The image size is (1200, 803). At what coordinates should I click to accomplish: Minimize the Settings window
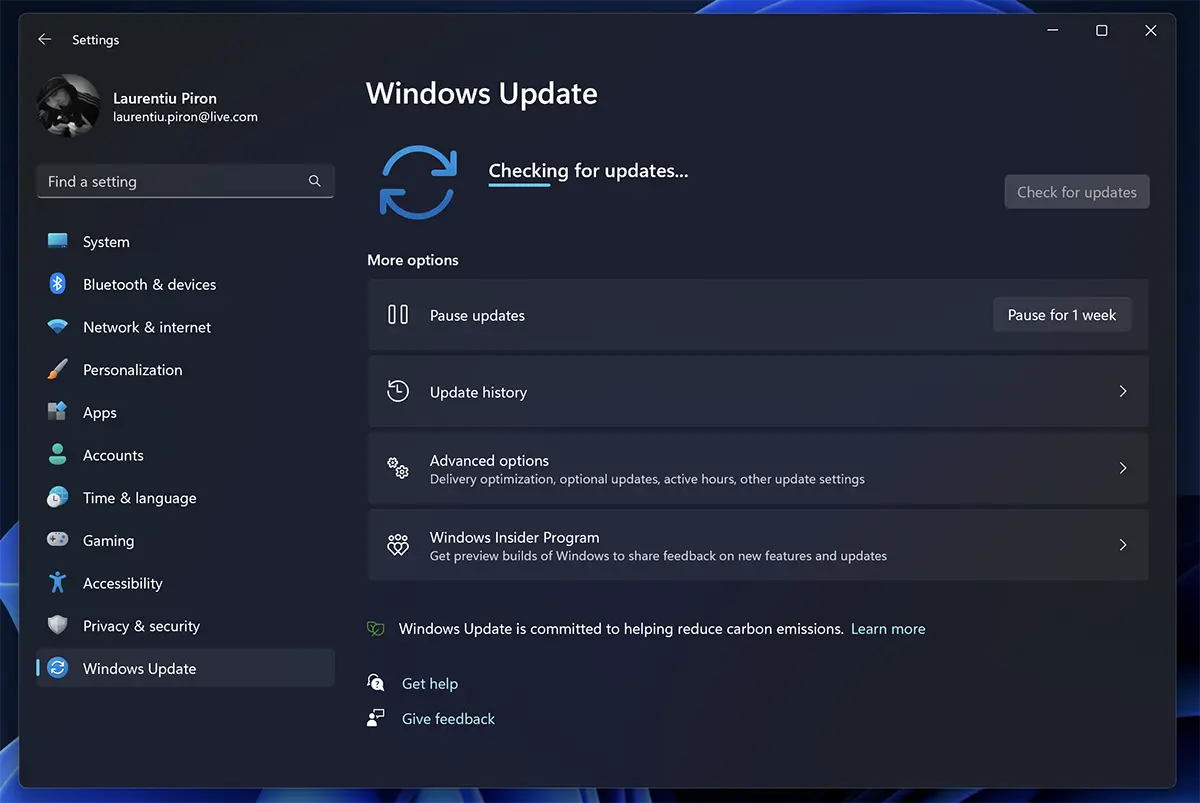coord(1053,31)
